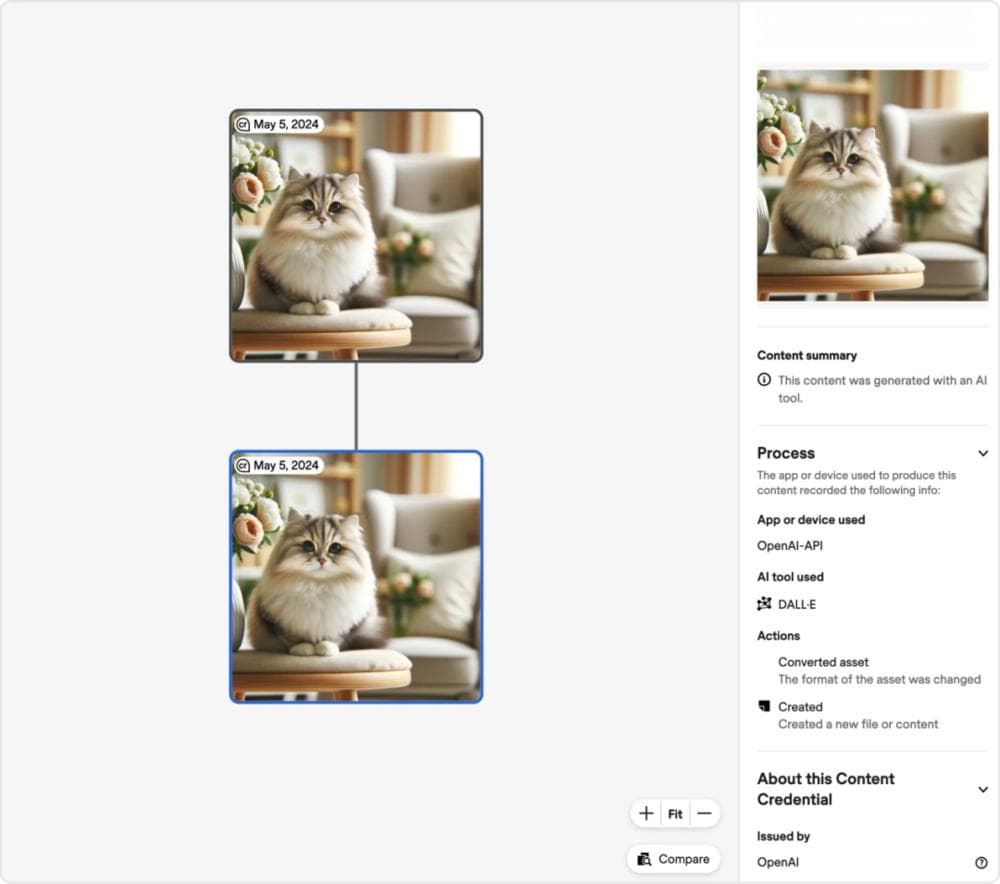The image size is (1000, 884).
Task: Click the 'App or device used' label
Action: (x=811, y=520)
